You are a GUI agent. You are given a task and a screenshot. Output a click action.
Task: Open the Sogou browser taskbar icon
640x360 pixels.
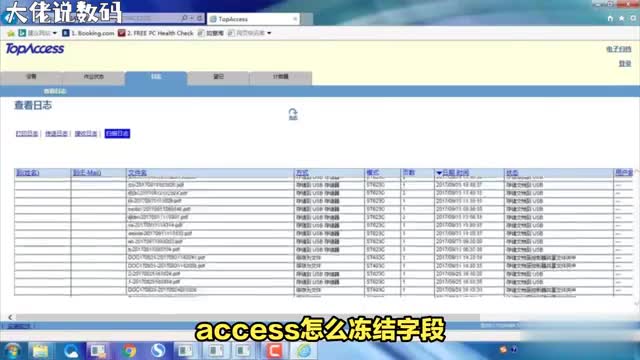click(x=158, y=351)
